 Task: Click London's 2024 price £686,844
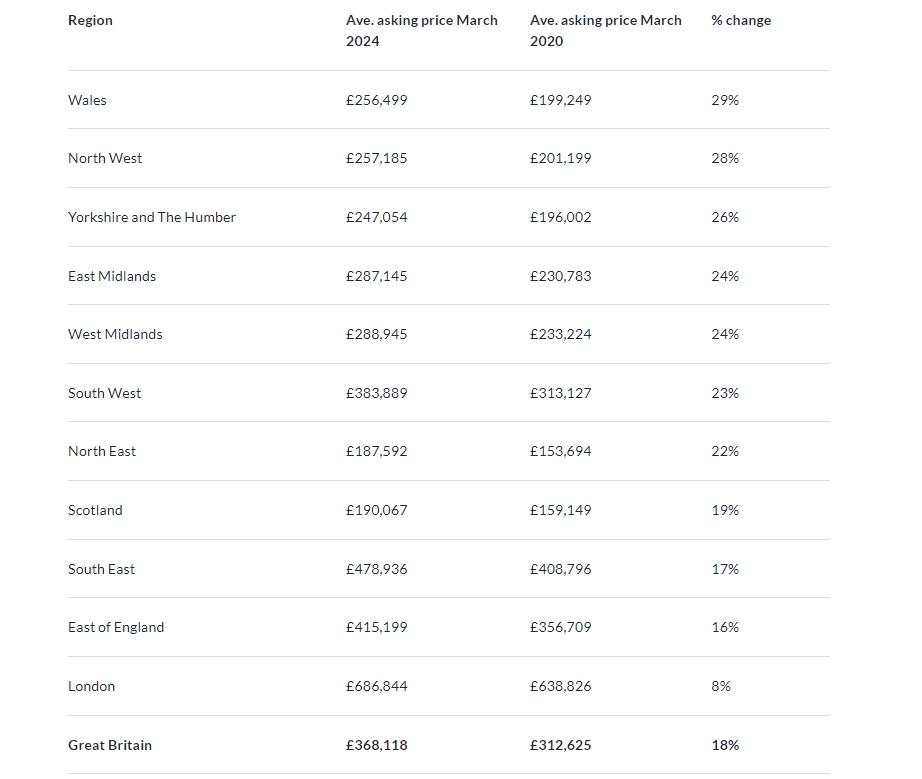pos(377,686)
